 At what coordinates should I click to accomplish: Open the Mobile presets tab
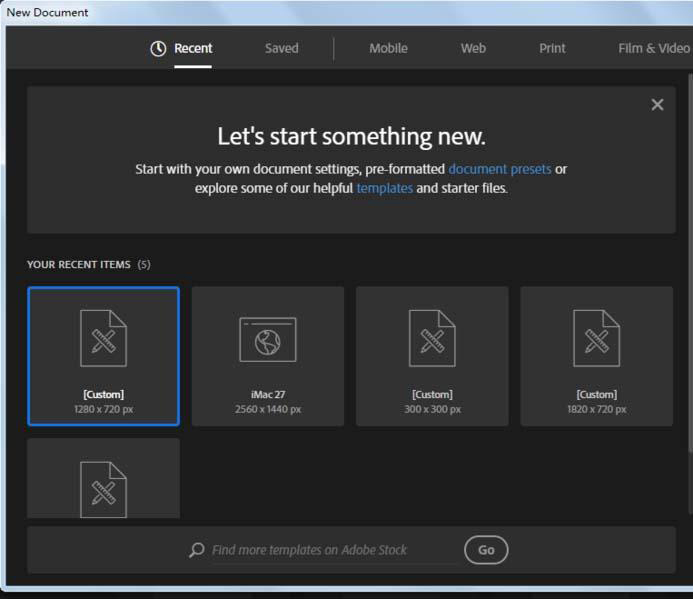(388, 48)
